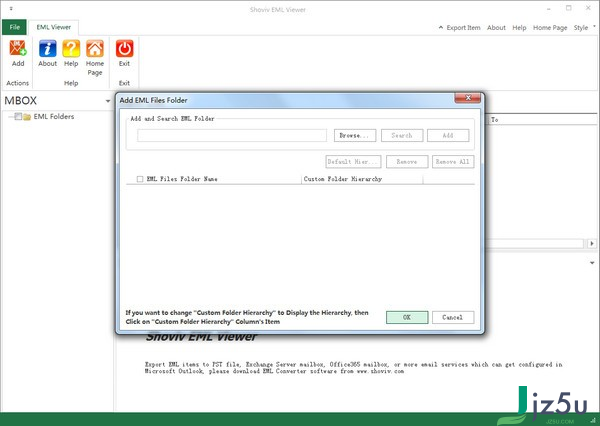Expand the preview pane dropdown arrow
The width and height of the screenshot is (600, 426).
pos(592,263)
